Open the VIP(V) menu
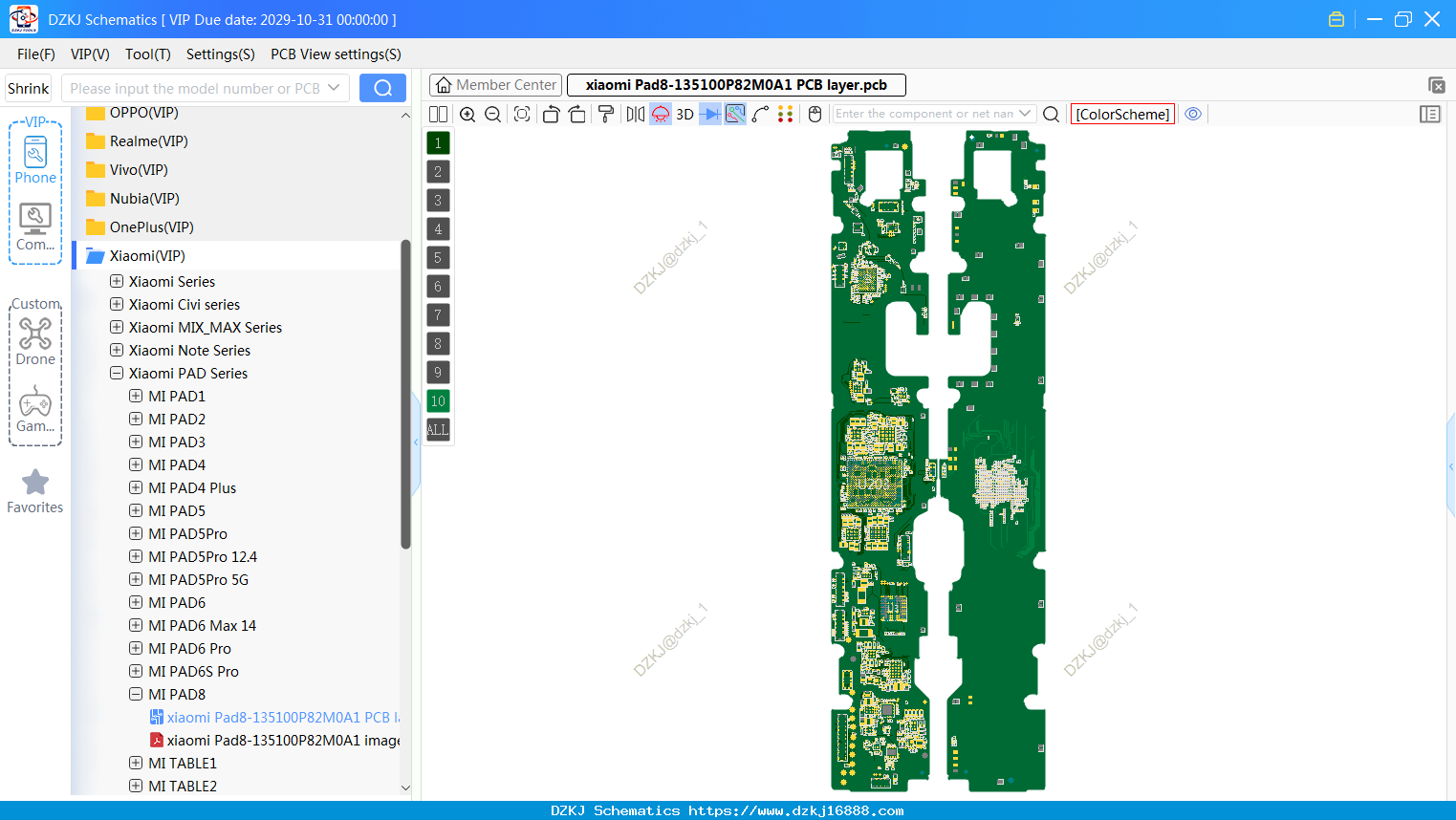Image resolution: width=1456 pixels, height=820 pixels. [x=90, y=54]
